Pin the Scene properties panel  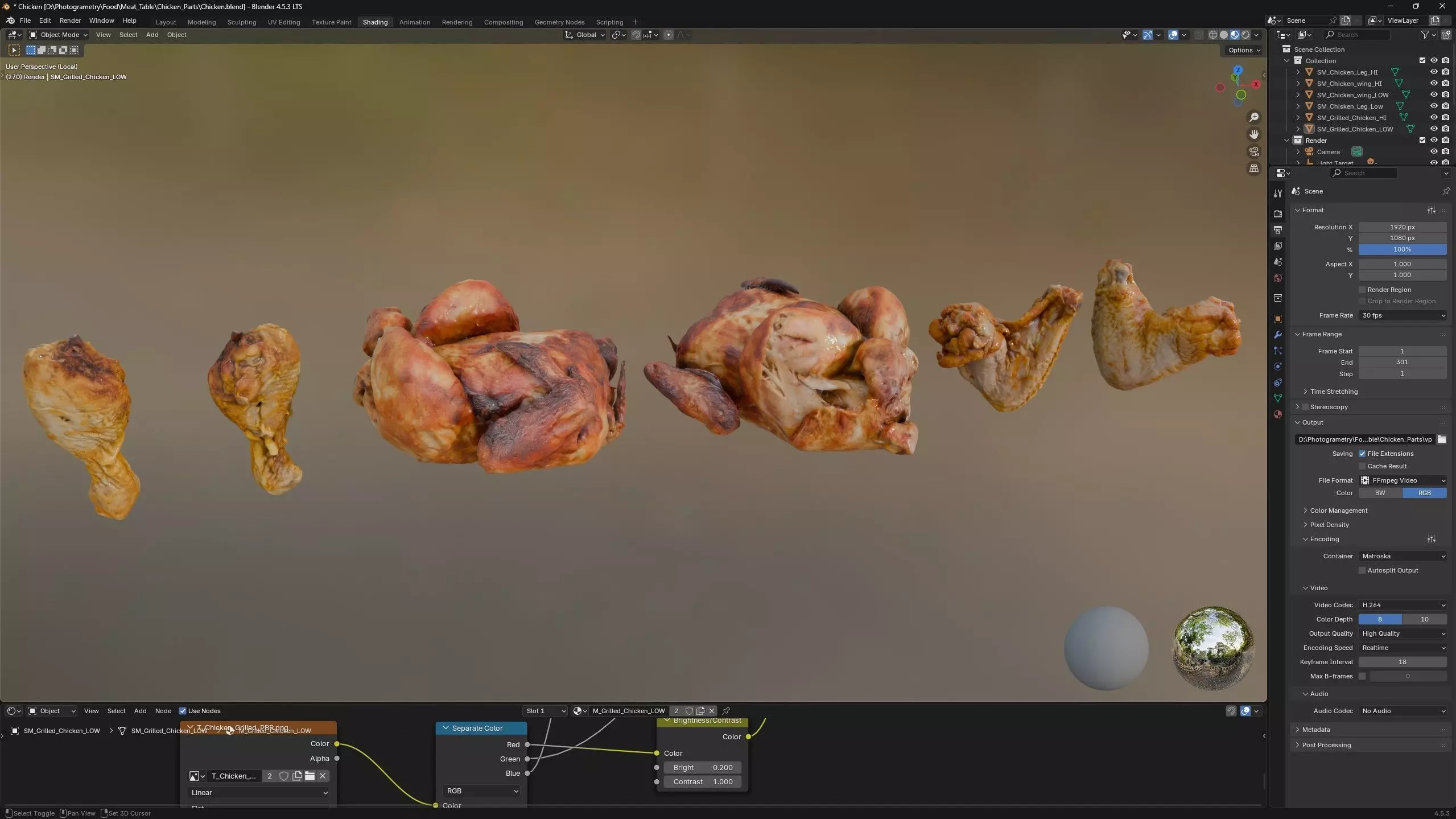pos(1446,191)
